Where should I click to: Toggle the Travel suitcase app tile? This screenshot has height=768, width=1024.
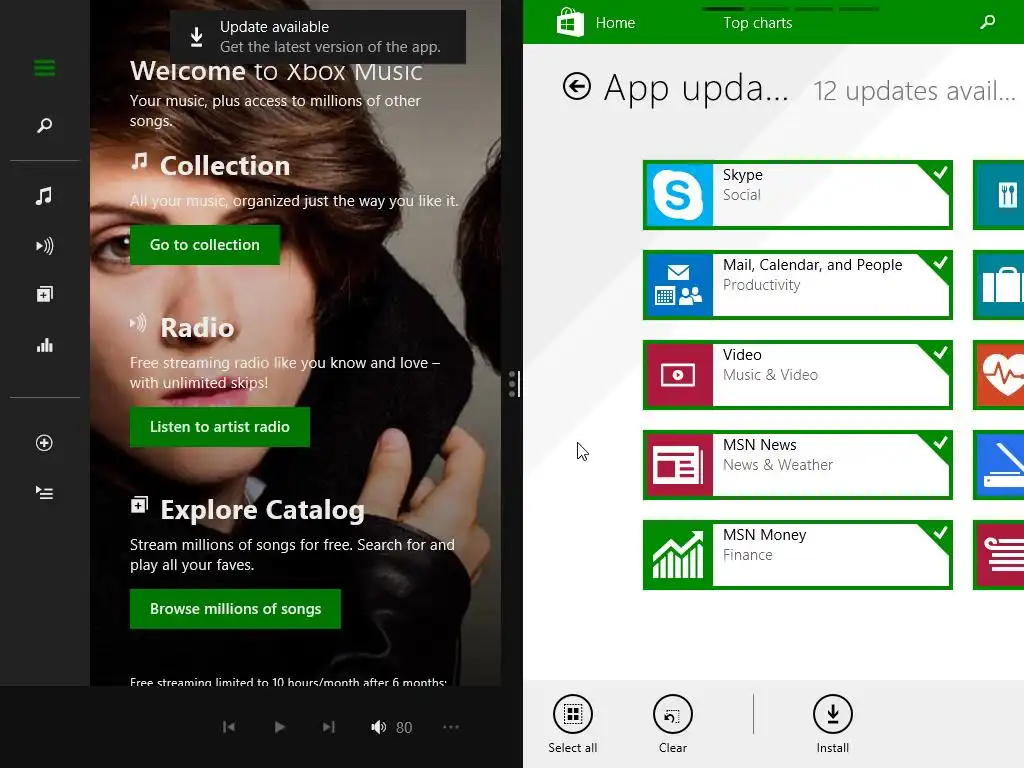[999, 285]
